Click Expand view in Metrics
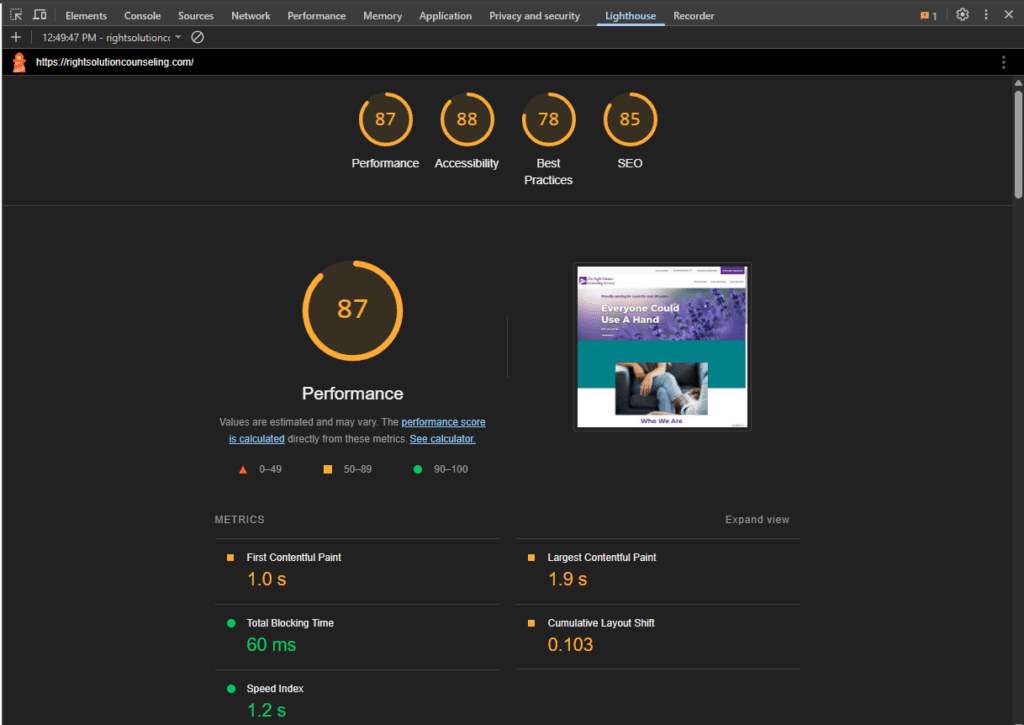The height and width of the screenshot is (725, 1024). coord(757,520)
